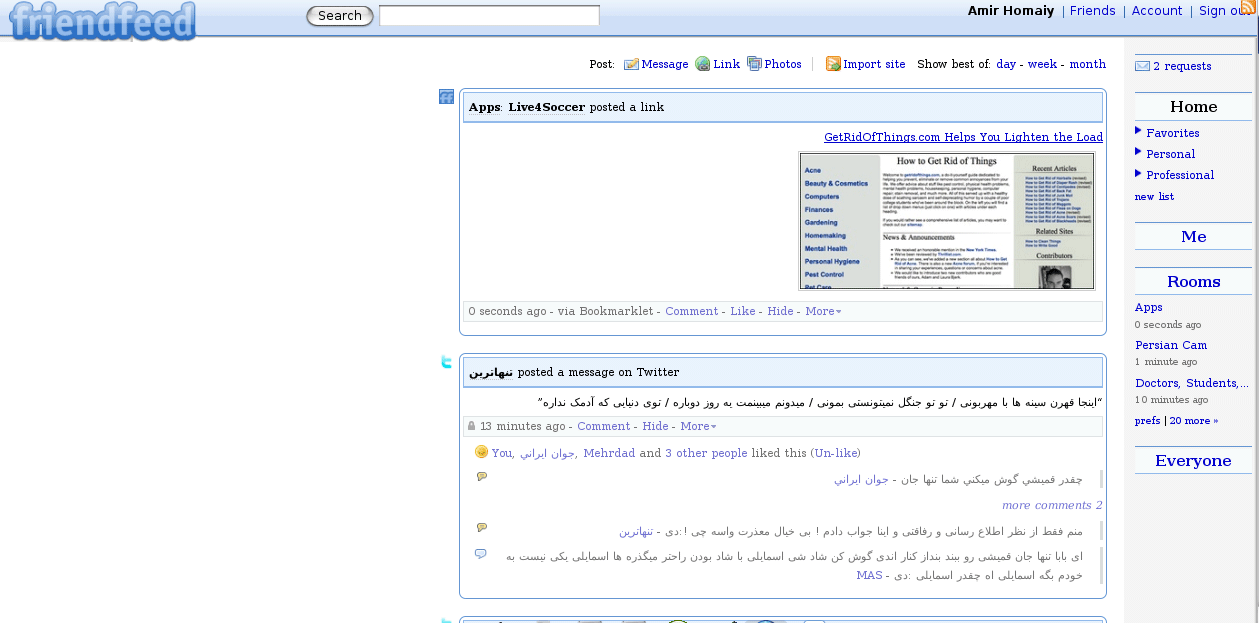Click the Import site feed icon
1259x623 pixels.
click(833, 64)
